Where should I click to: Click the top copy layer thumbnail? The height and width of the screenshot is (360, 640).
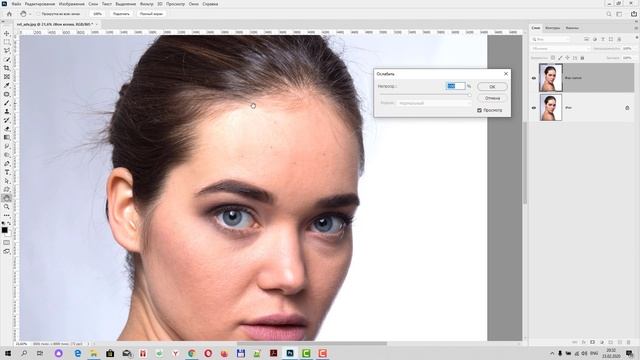coord(551,78)
